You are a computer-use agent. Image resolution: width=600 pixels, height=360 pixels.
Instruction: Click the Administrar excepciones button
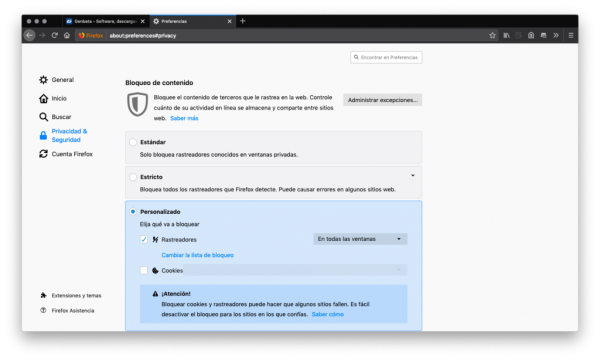[383, 100]
